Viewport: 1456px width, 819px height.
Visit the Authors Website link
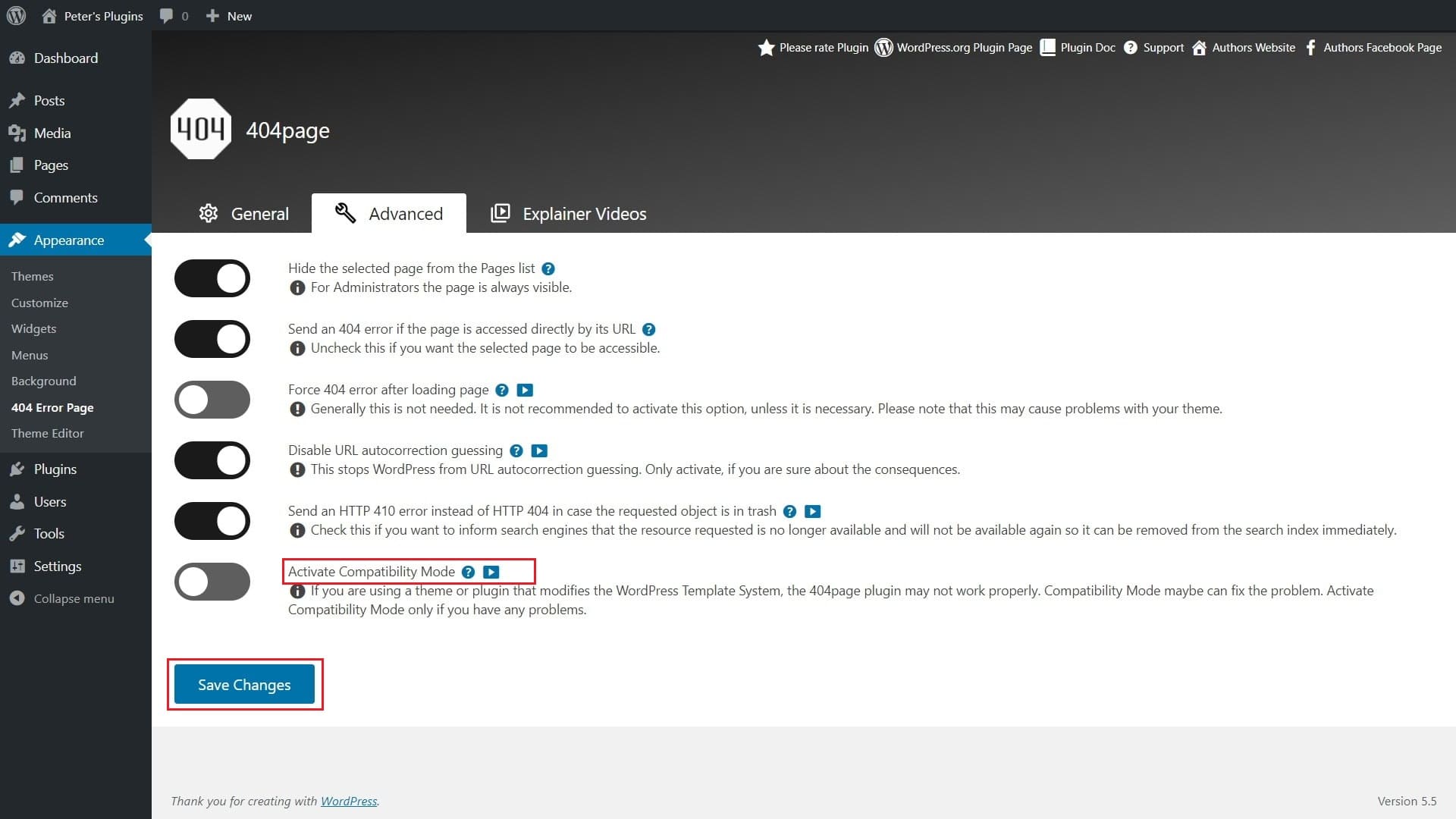click(x=1244, y=48)
